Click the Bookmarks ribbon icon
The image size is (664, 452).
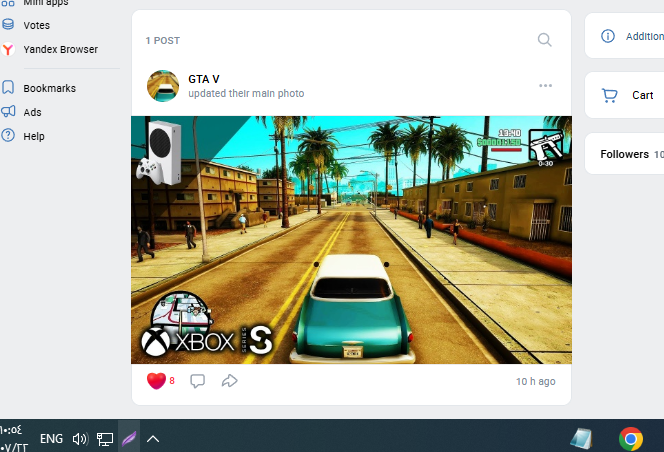(x=8, y=88)
